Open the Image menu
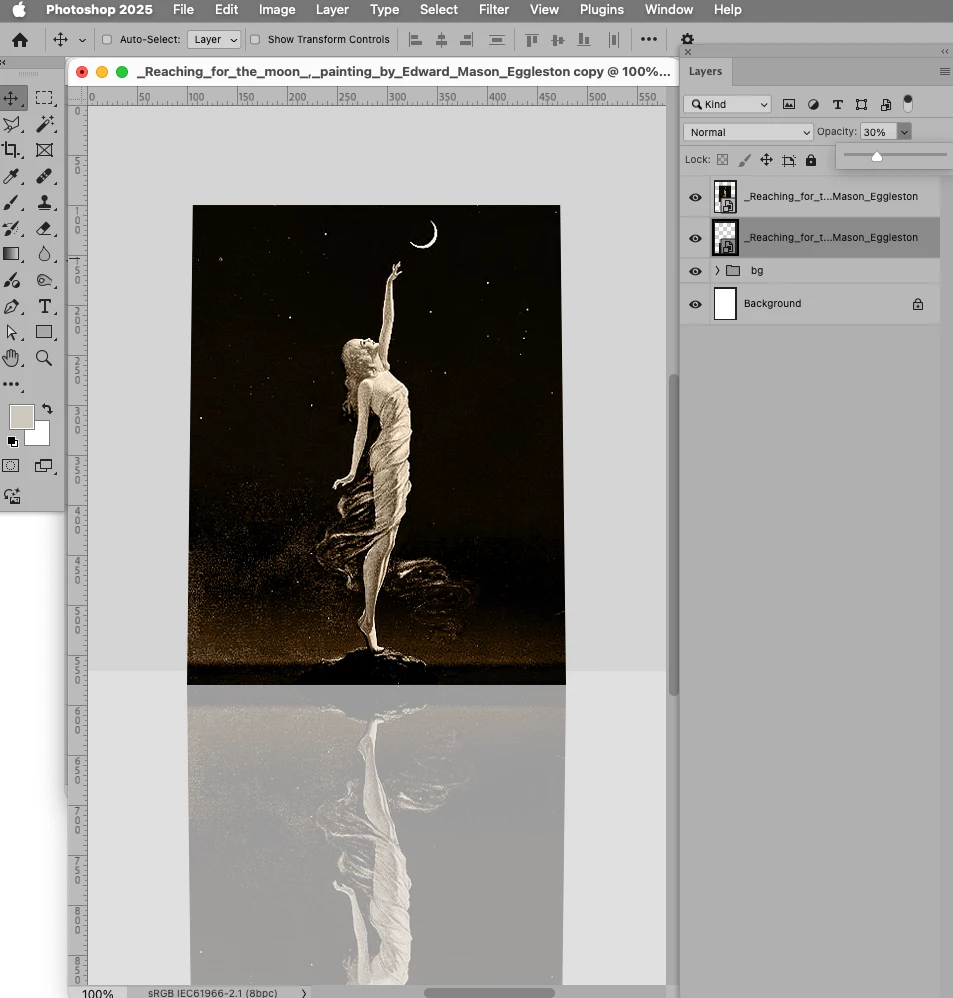 (x=277, y=10)
